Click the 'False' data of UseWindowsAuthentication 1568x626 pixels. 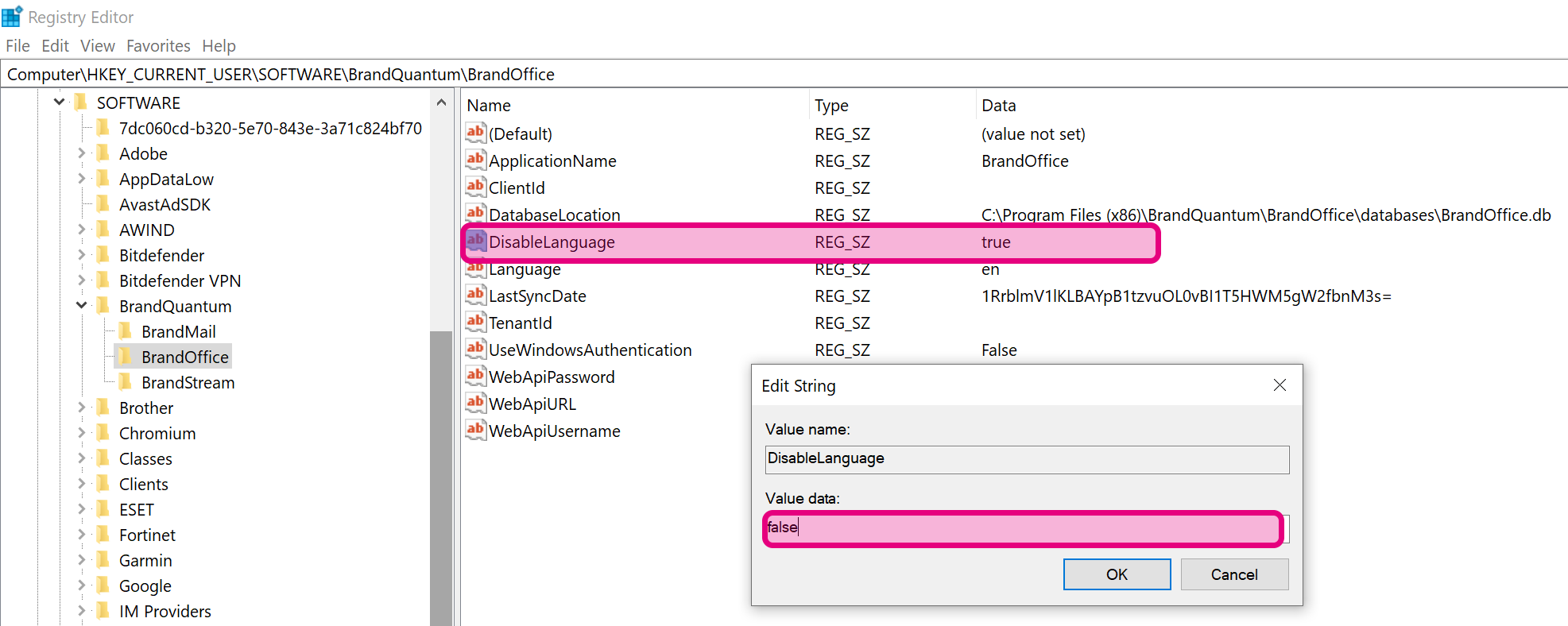pos(999,350)
